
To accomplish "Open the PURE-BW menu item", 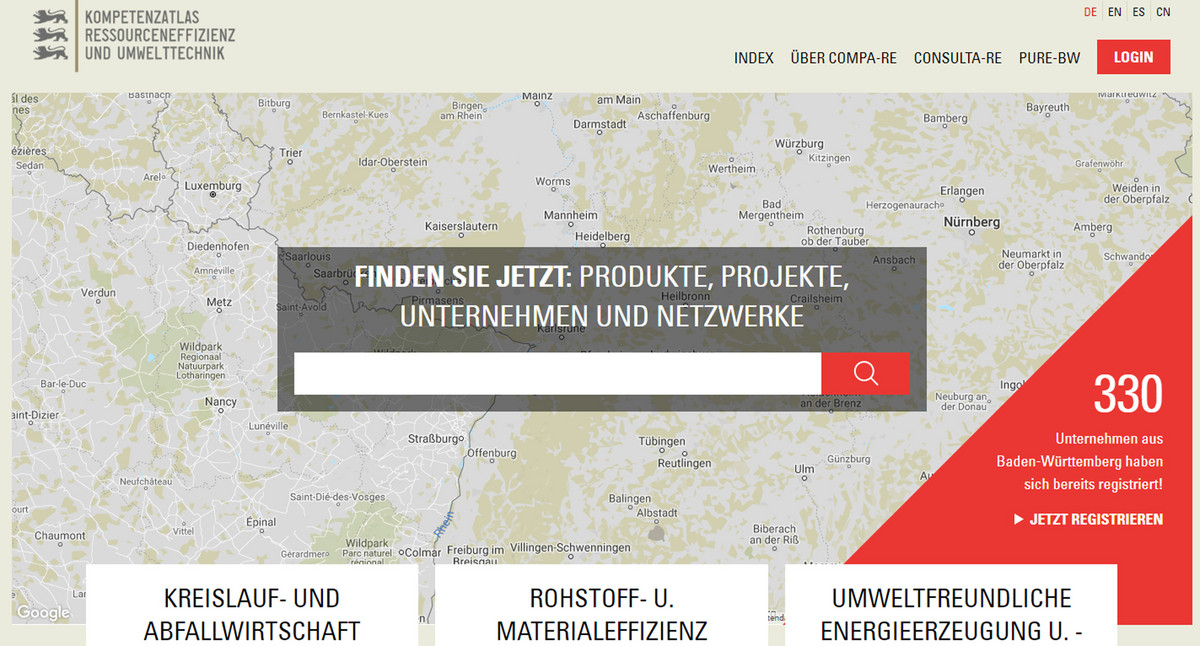I will tap(1049, 58).
